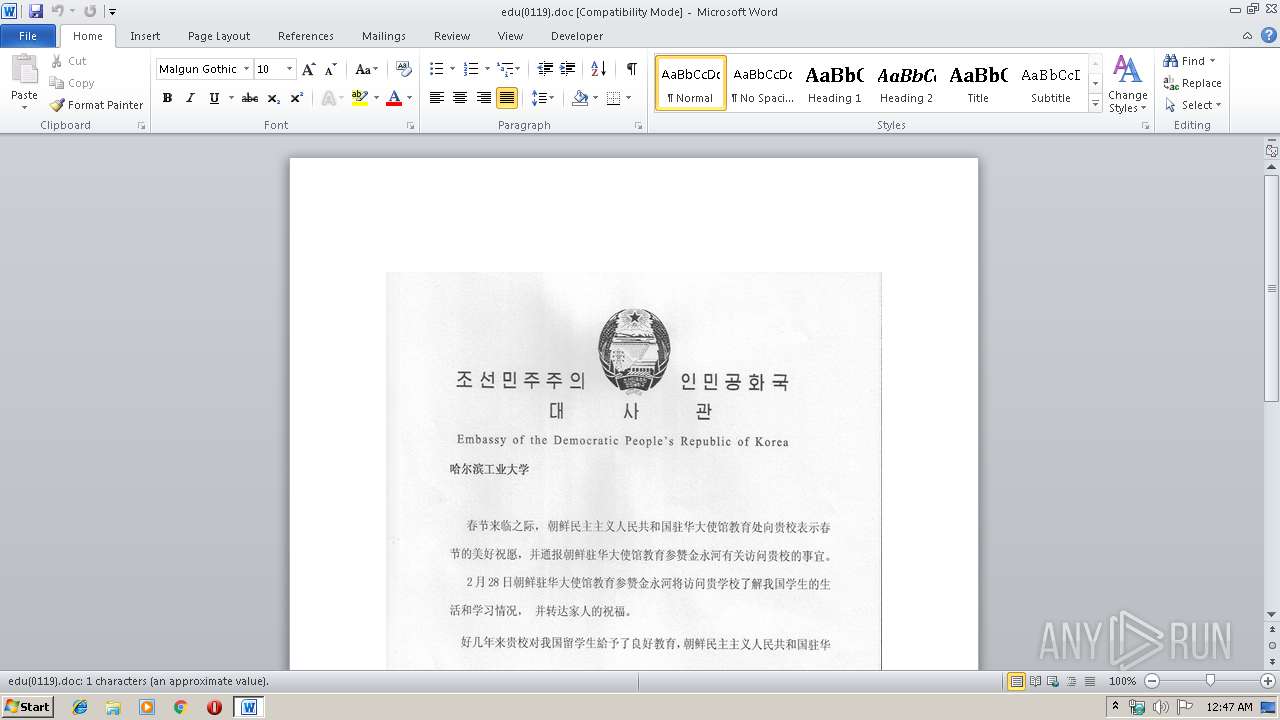Open line spacing dropdown

543,98
